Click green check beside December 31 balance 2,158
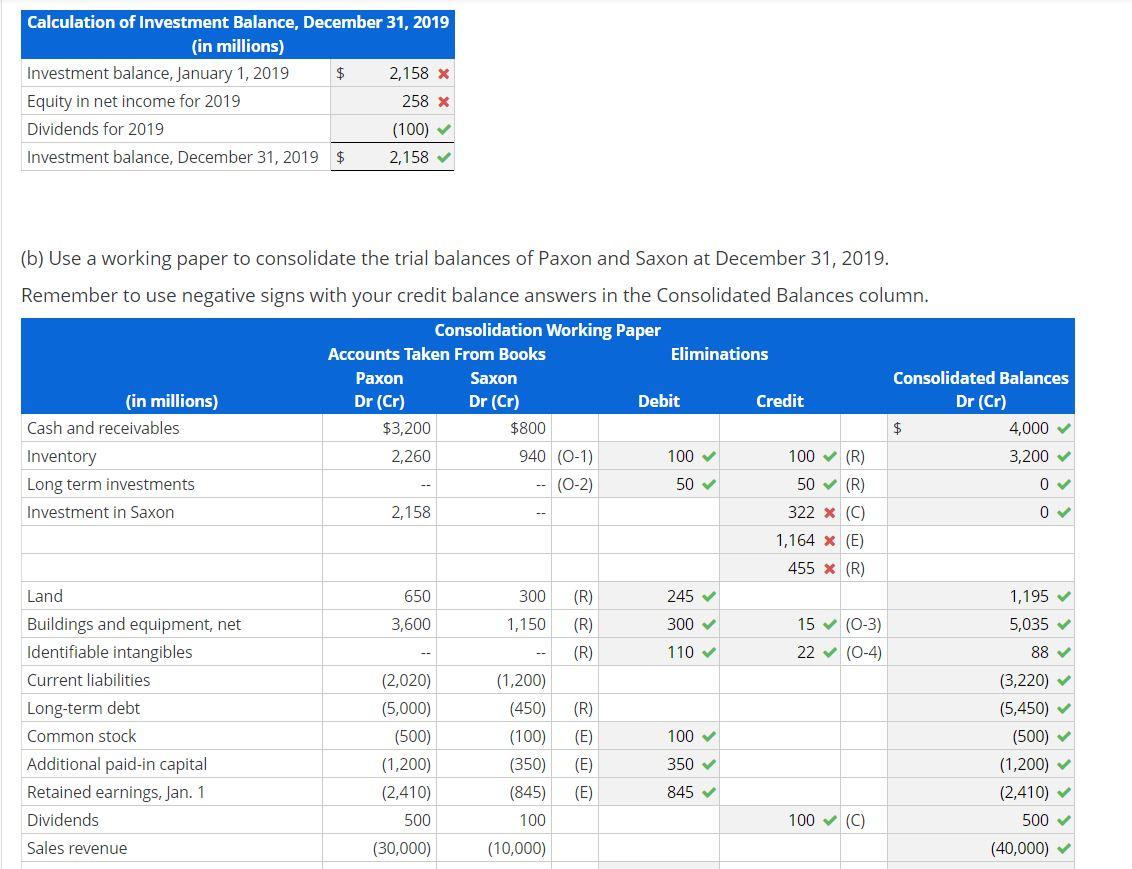 [444, 157]
